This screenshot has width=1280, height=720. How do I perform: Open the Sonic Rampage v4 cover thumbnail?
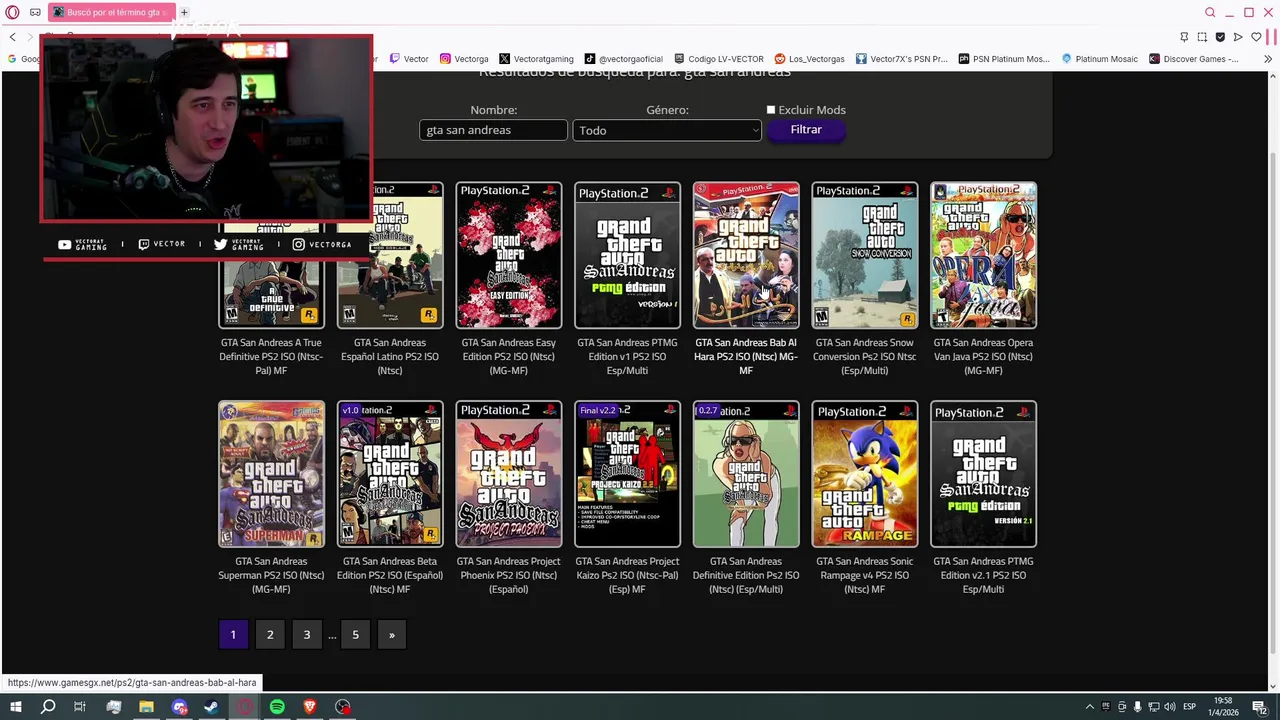865,474
